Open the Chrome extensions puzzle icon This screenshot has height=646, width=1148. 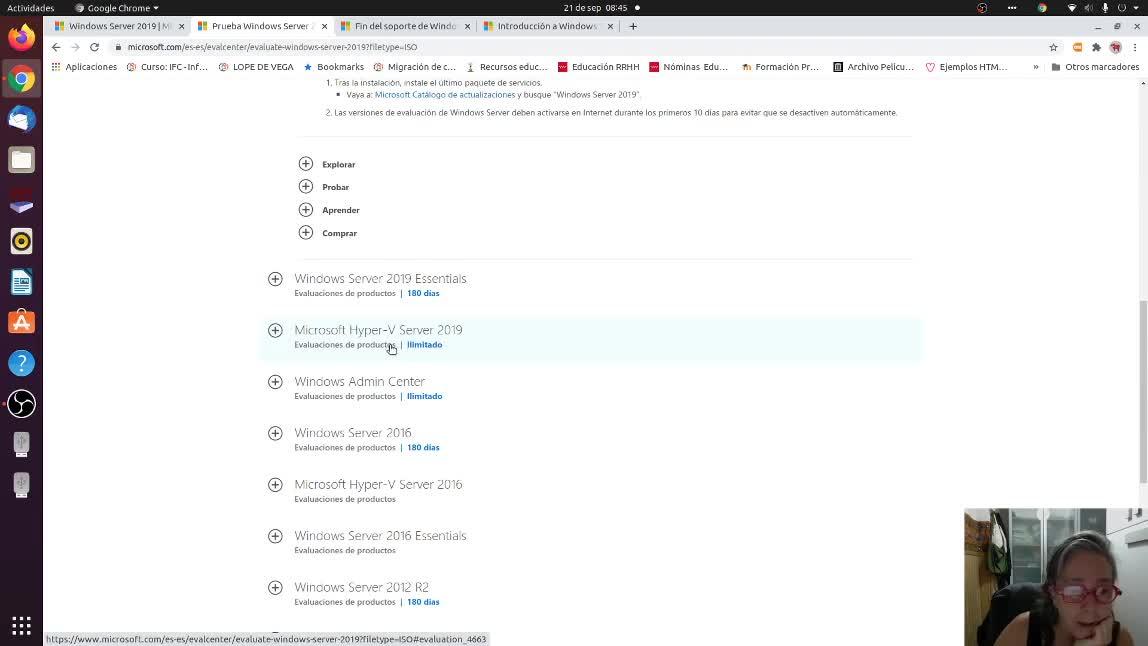[x=1096, y=47]
